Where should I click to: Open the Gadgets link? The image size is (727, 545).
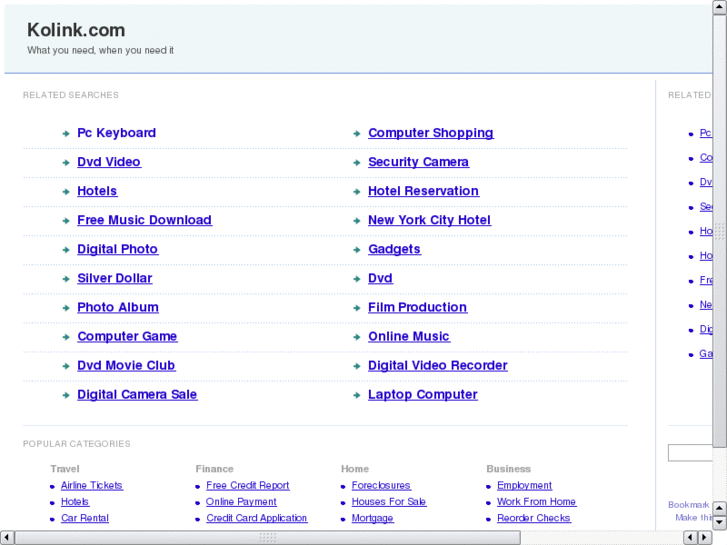tap(394, 249)
